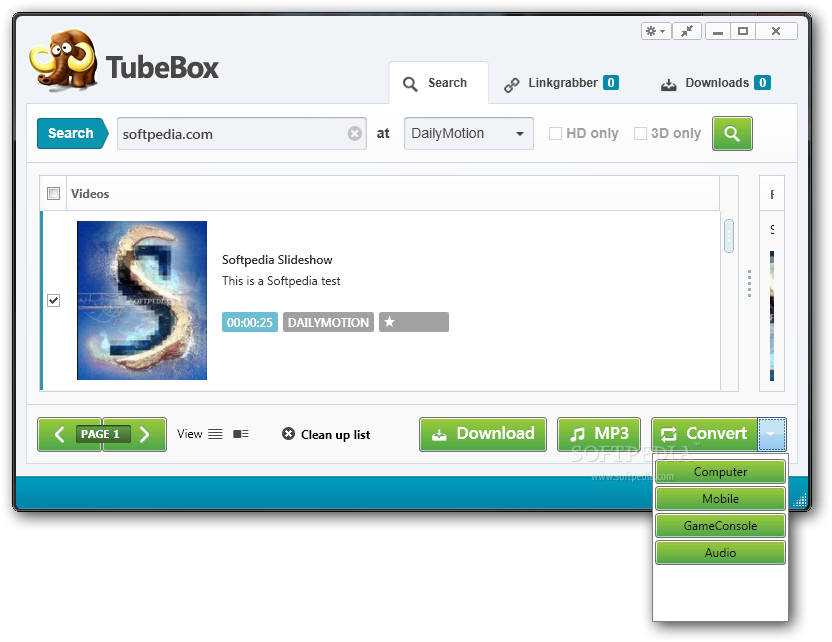Click the compact mode arrows icon
The width and height of the screenshot is (832, 642).
click(687, 31)
